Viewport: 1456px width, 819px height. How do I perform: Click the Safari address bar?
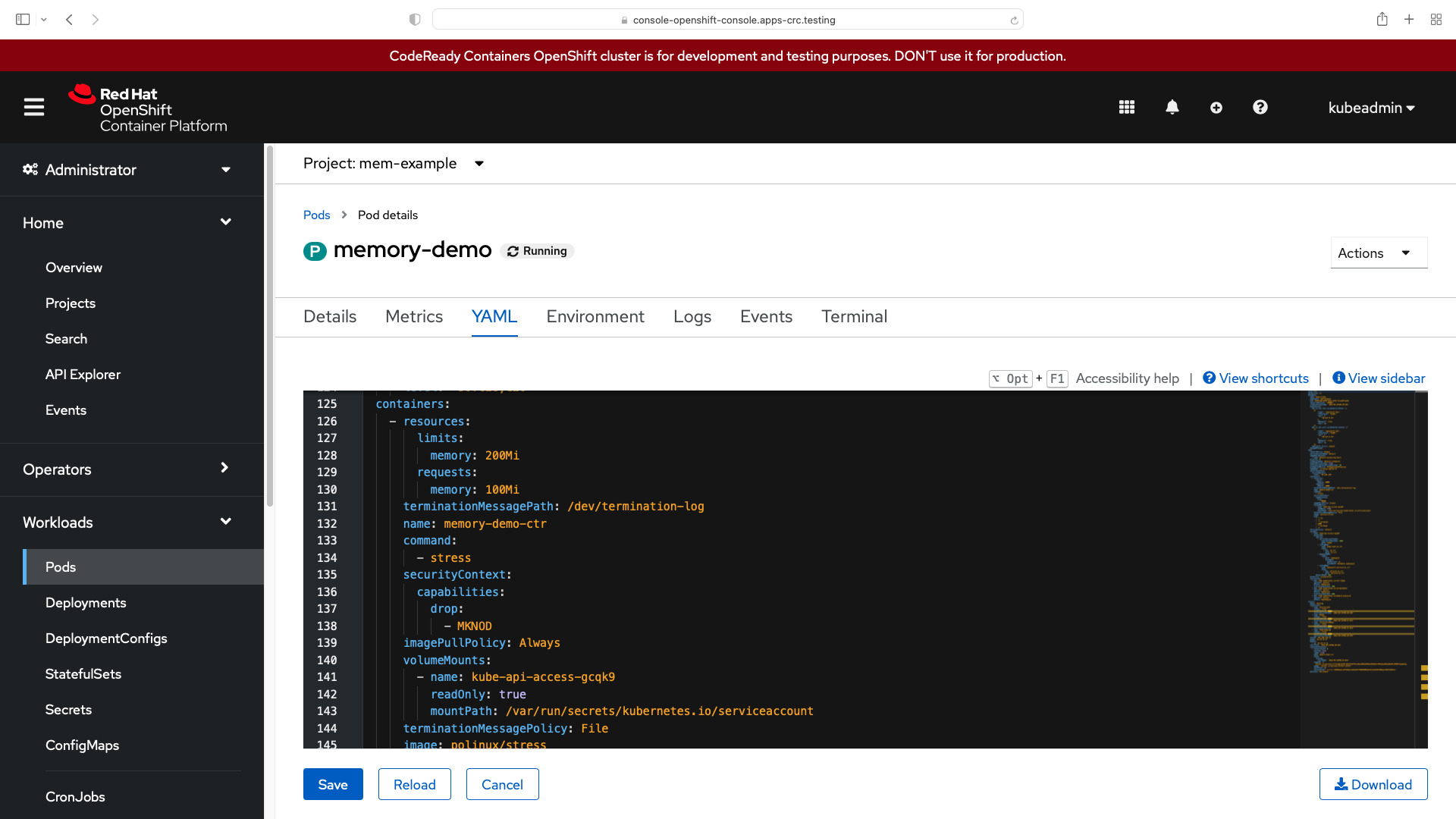pos(728,20)
